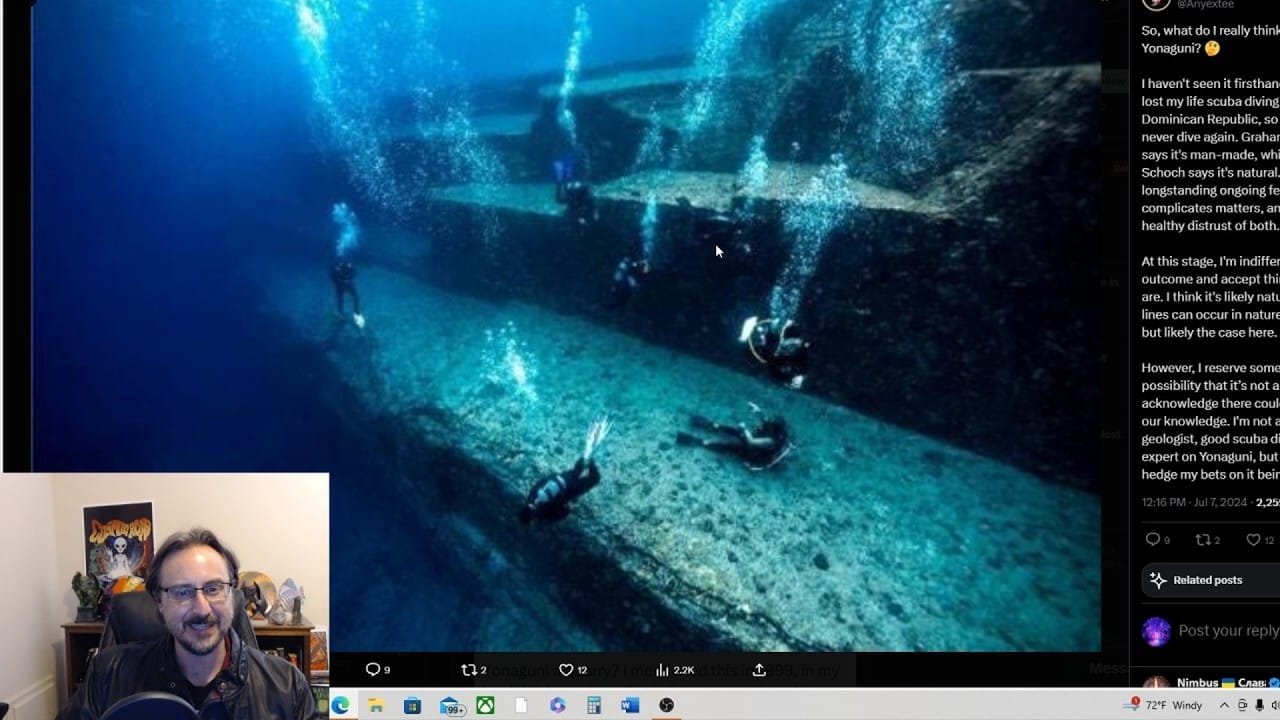The image size is (1280, 720).
Task: Open Calculator from the taskbar
Action: click(594, 705)
